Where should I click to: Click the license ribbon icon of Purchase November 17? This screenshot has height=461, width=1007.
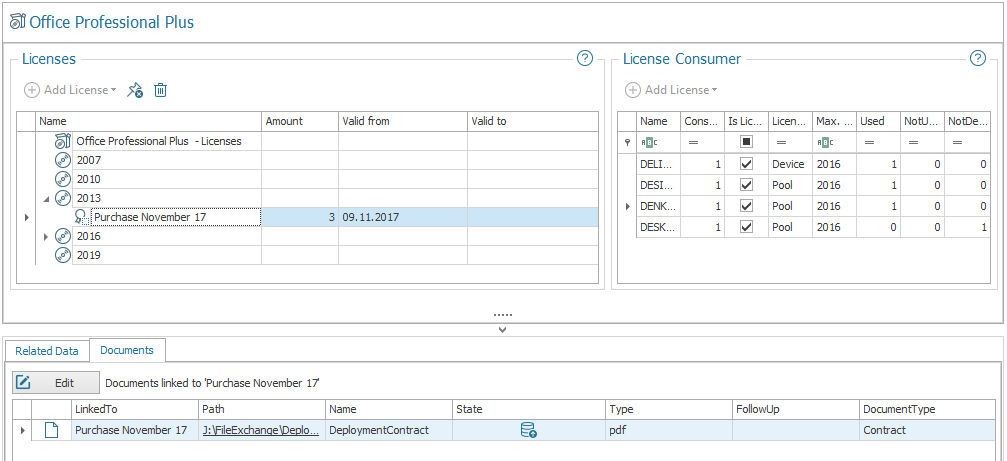(x=82, y=217)
